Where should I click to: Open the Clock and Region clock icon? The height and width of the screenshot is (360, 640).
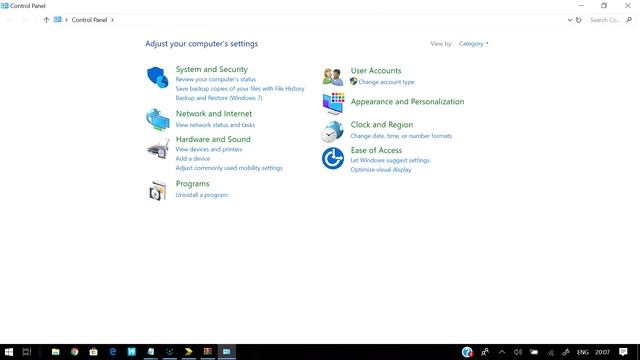(x=332, y=131)
